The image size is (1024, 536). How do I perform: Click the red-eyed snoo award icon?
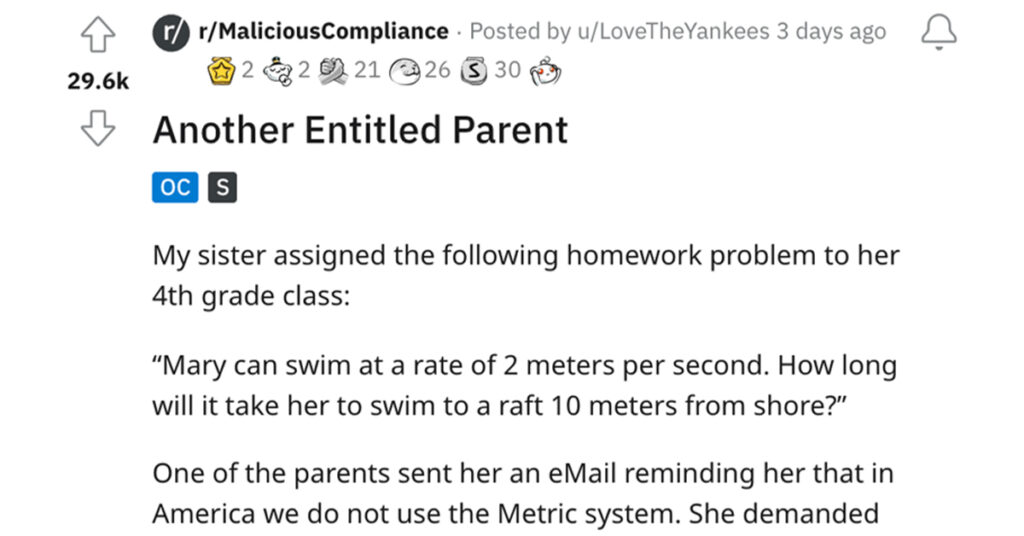coord(545,71)
